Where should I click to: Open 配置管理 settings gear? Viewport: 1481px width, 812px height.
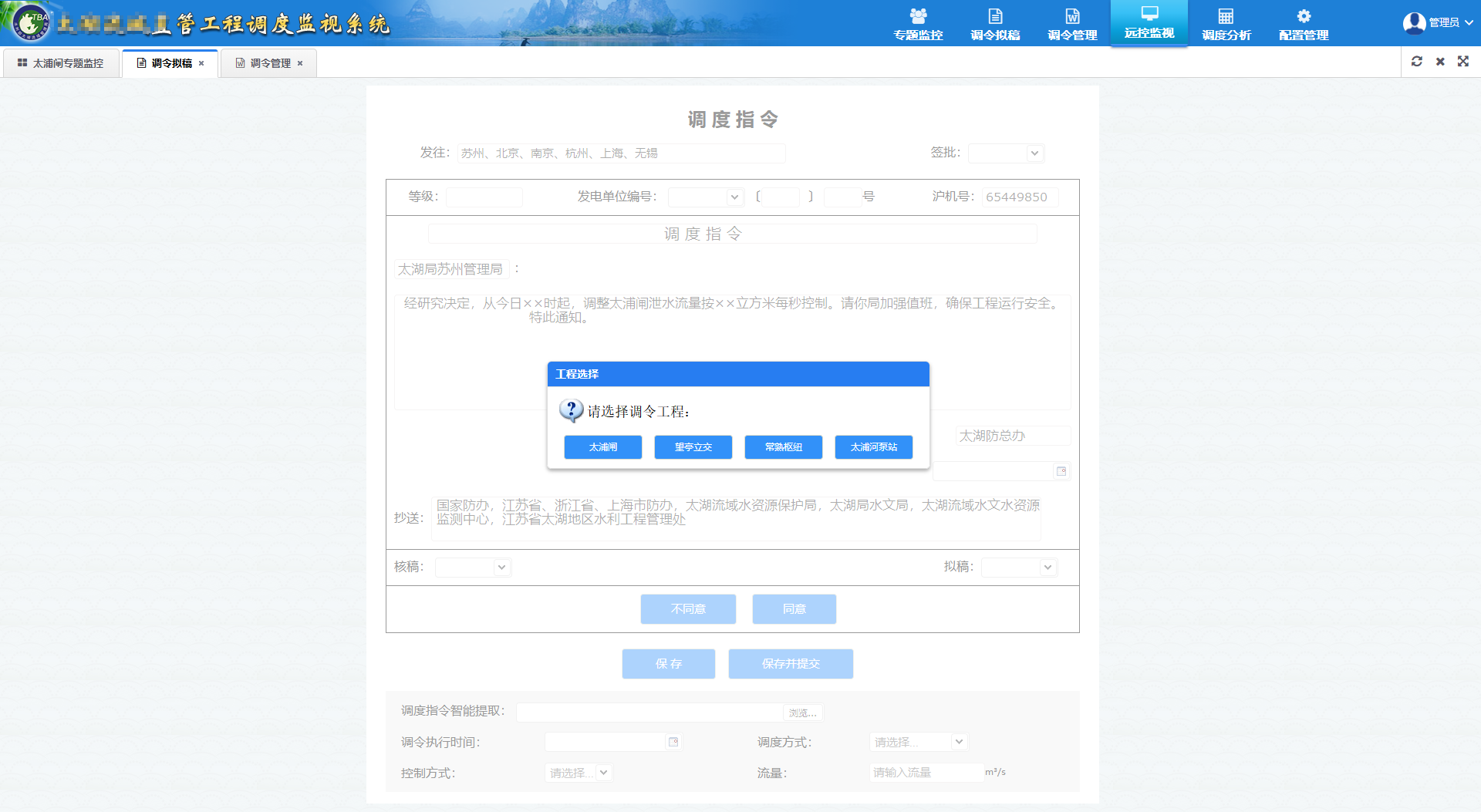coord(1304,24)
